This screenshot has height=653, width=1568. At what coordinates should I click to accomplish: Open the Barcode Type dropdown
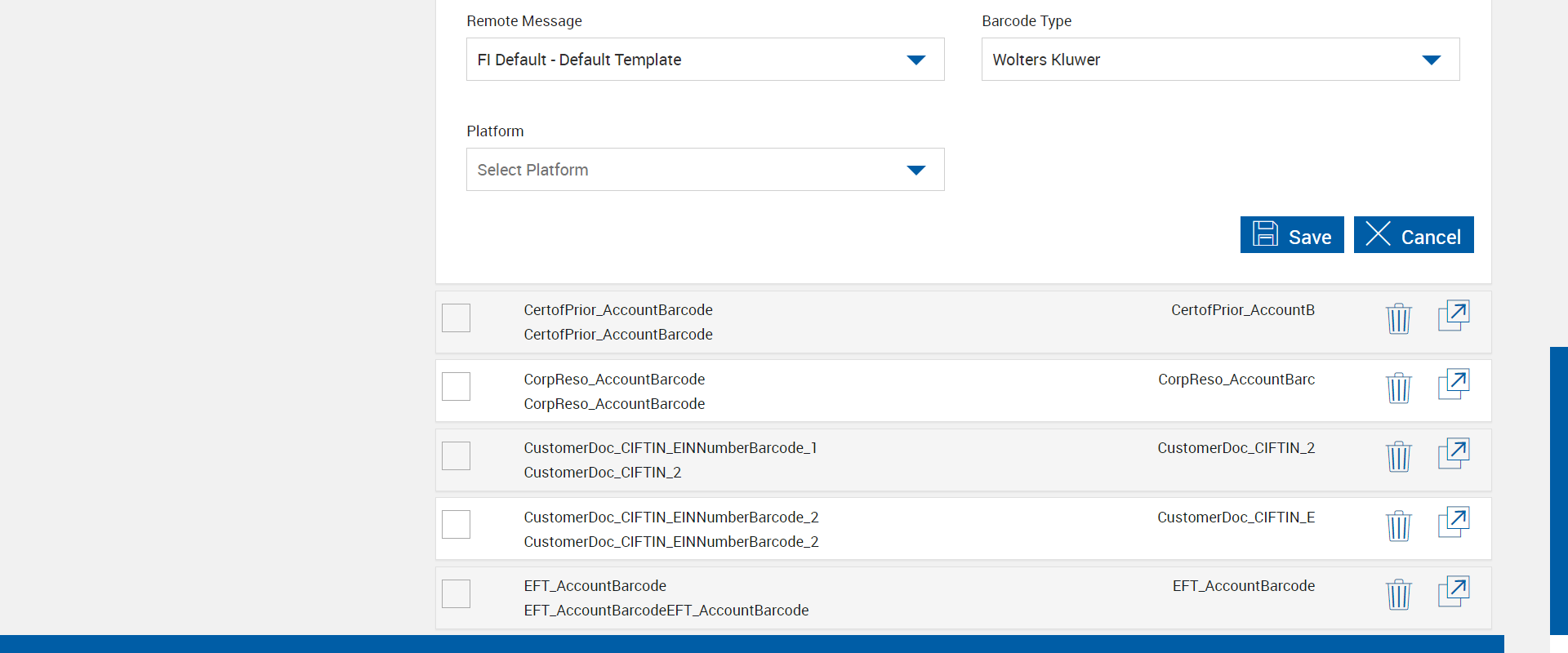click(1220, 60)
